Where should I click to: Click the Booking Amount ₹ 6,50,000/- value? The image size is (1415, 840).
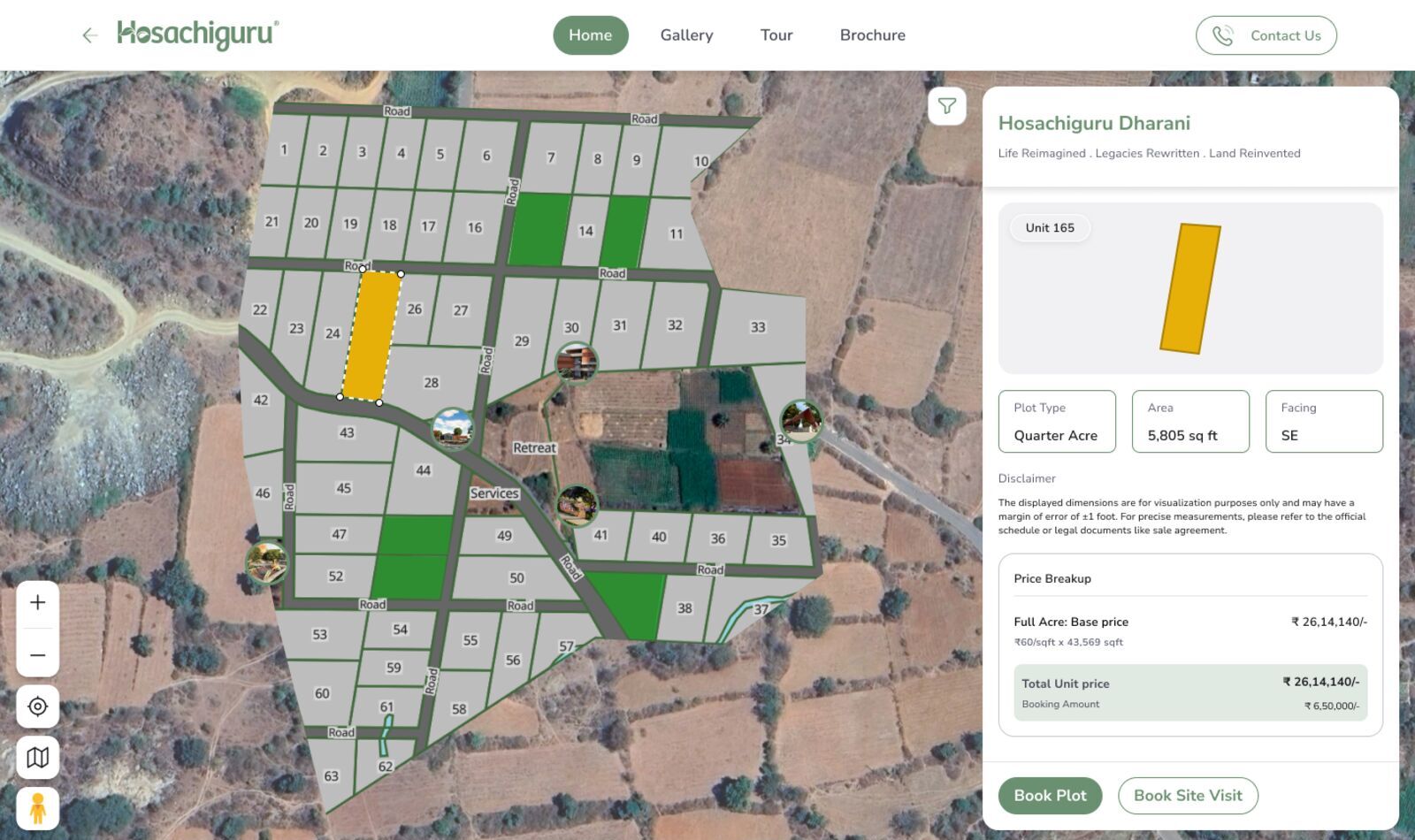[1332, 706]
